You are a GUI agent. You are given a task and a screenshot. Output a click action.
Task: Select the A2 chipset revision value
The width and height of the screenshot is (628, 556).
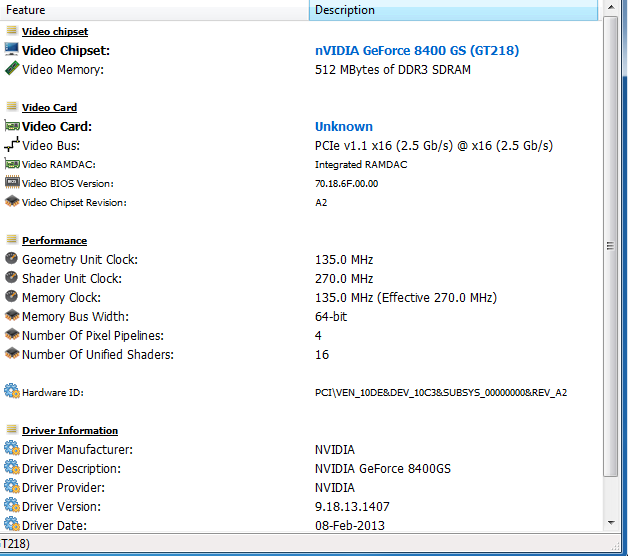(x=321, y=203)
